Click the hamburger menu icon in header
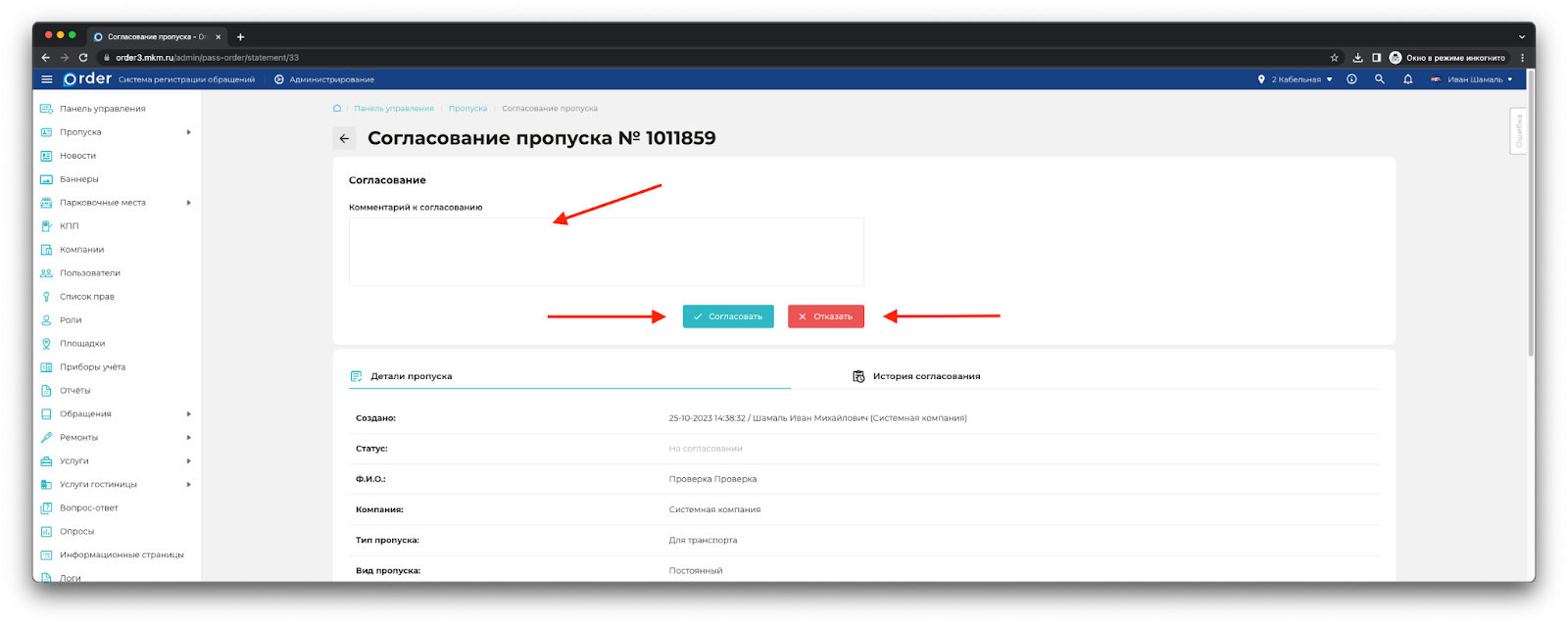 (x=46, y=79)
